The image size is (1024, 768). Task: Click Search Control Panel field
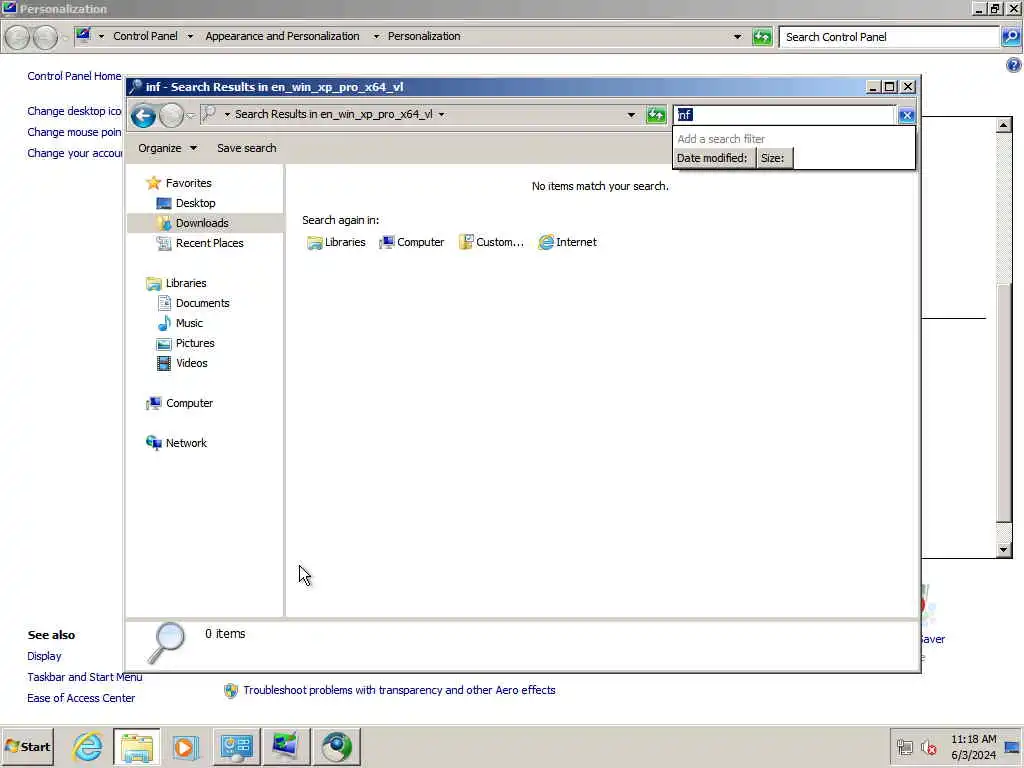(889, 37)
